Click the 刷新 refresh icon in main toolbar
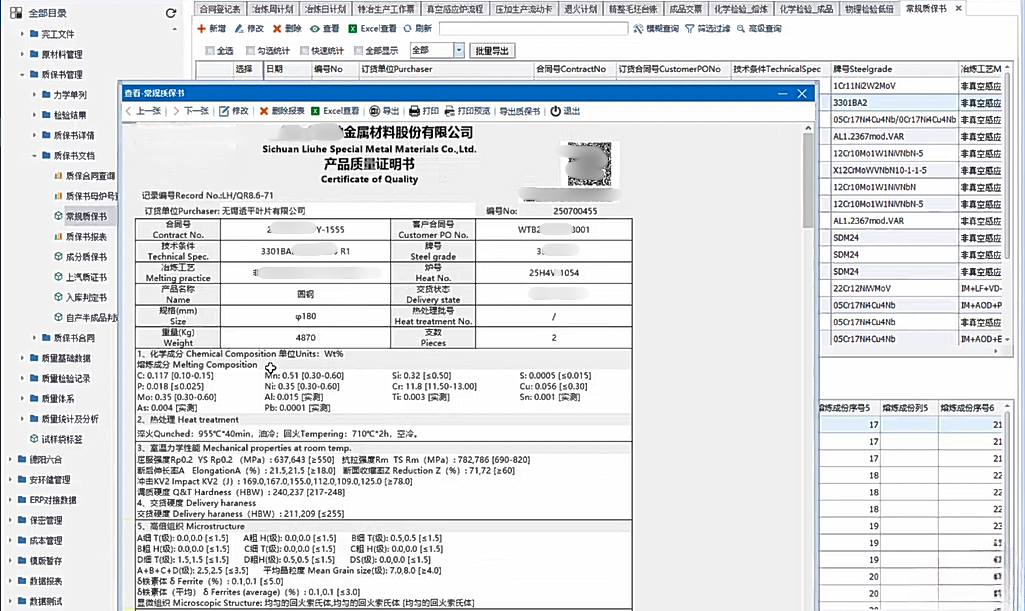1025x611 pixels. 408,29
